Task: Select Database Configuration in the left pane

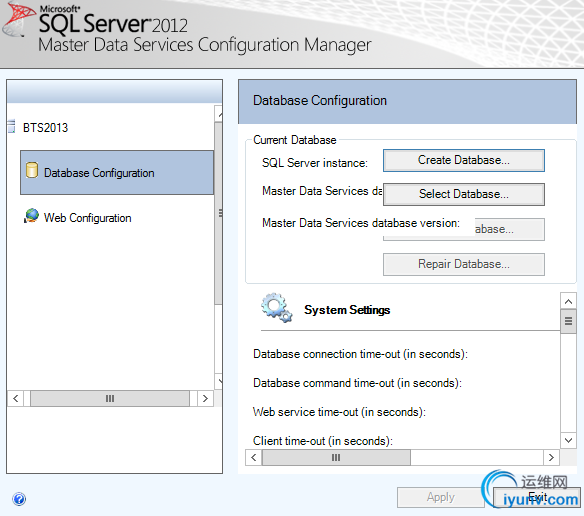Action: click(117, 172)
